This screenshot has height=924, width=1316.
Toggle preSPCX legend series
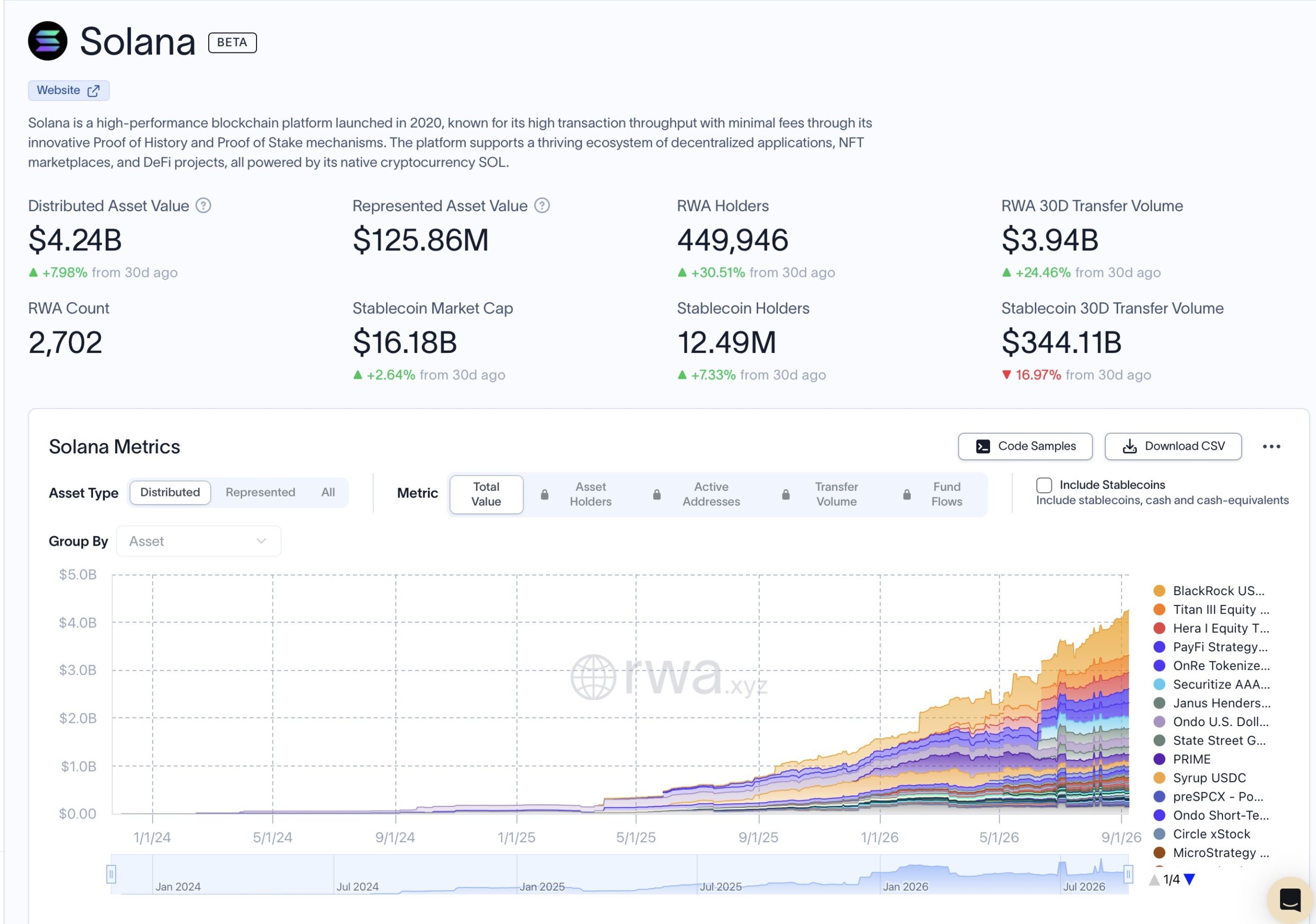(1208, 797)
